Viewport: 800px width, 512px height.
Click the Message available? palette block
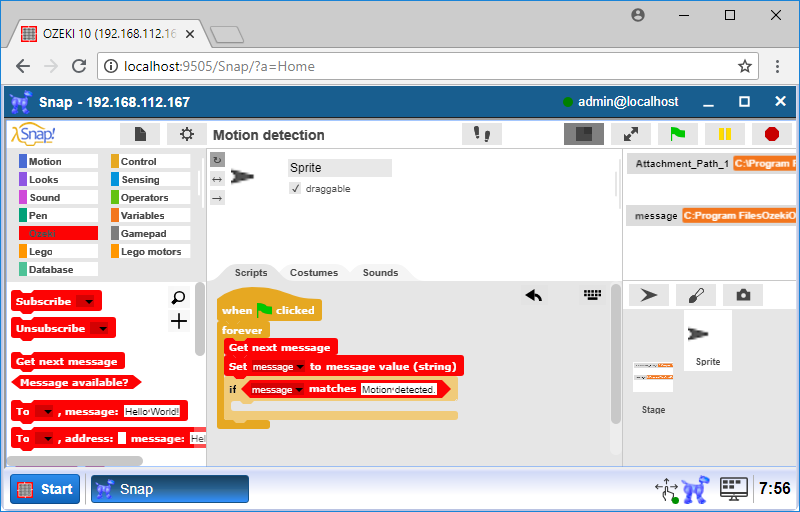click(x=76, y=382)
